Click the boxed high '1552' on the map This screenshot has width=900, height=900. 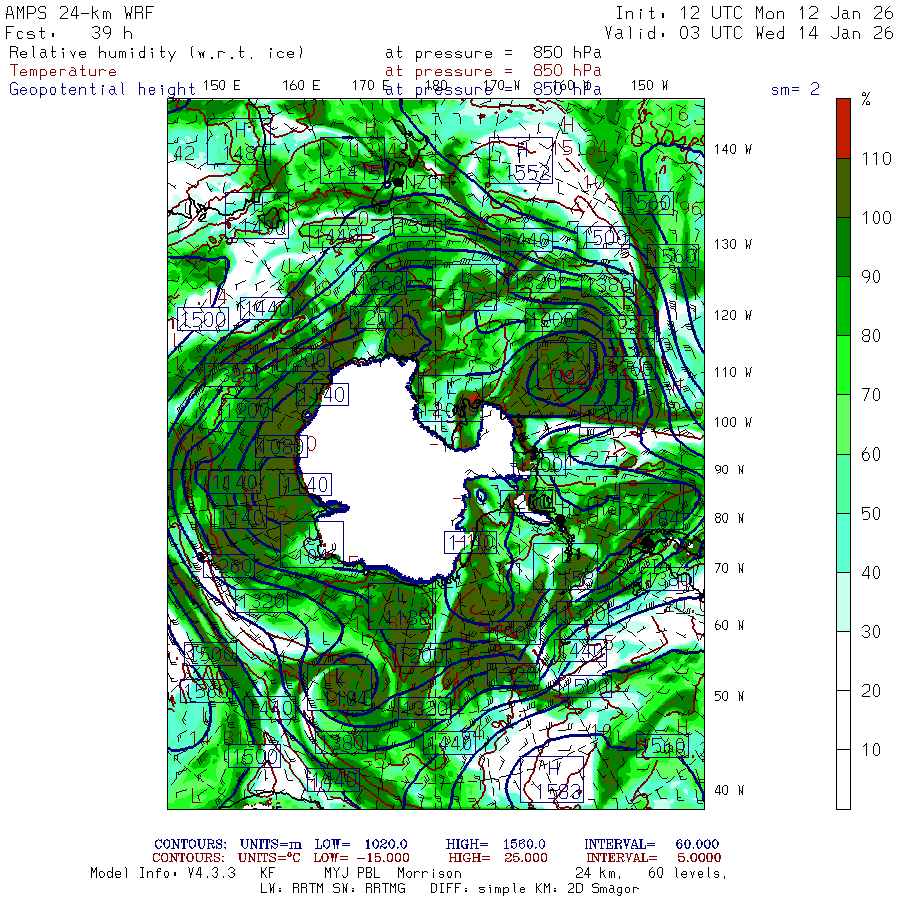(521, 161)
